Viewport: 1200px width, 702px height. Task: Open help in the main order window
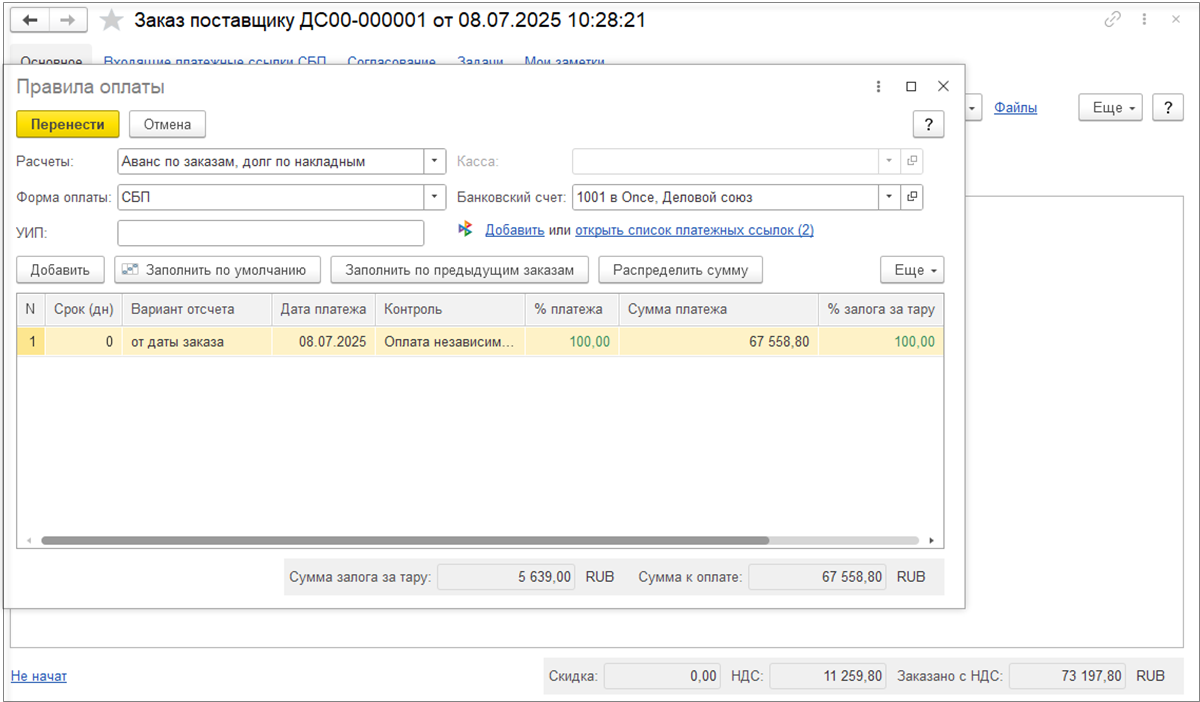(x=1168, y=107)
